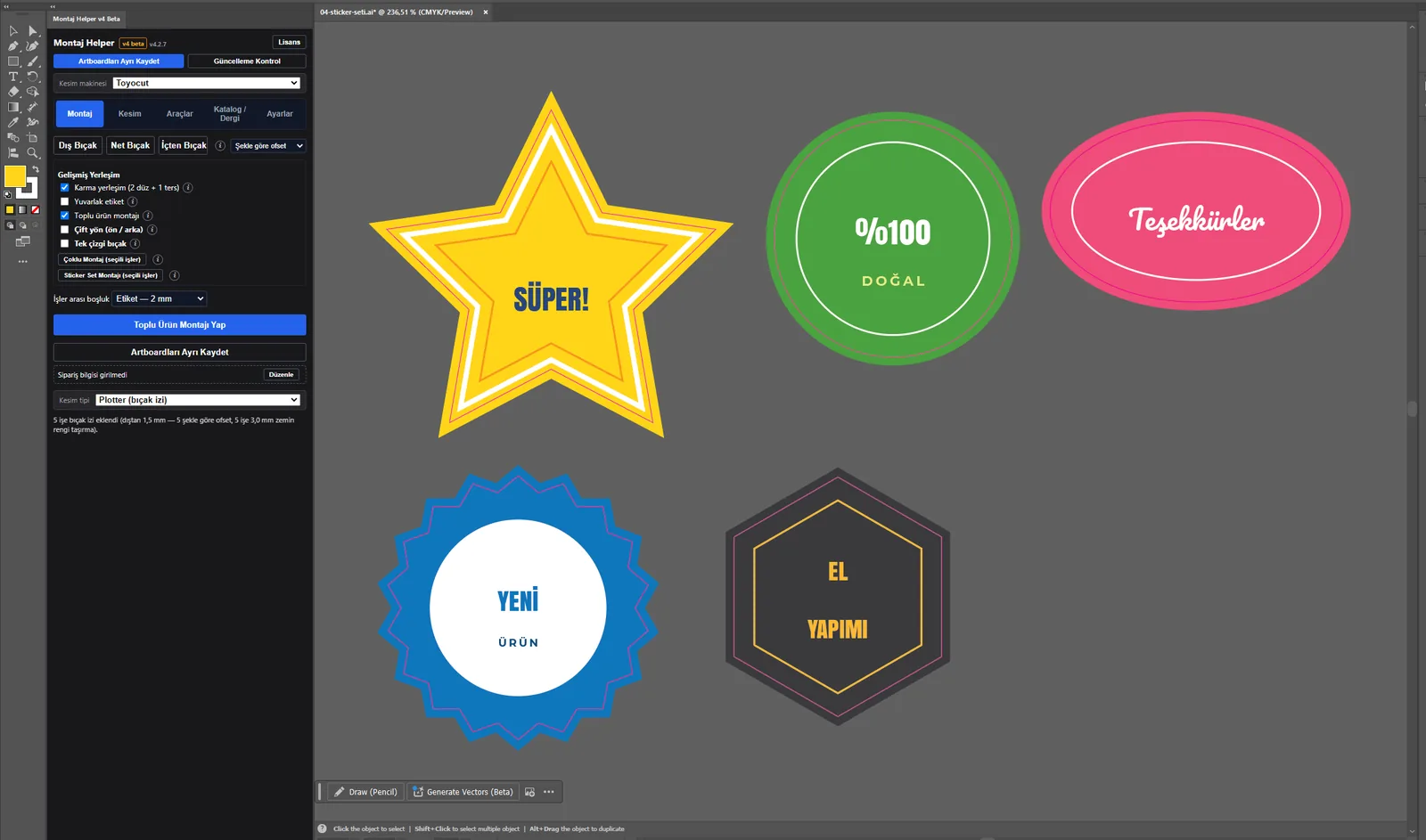Screen dimensions: 1426x840
Task: Switch to the Kesim tab
Action: tap(130, 114)
